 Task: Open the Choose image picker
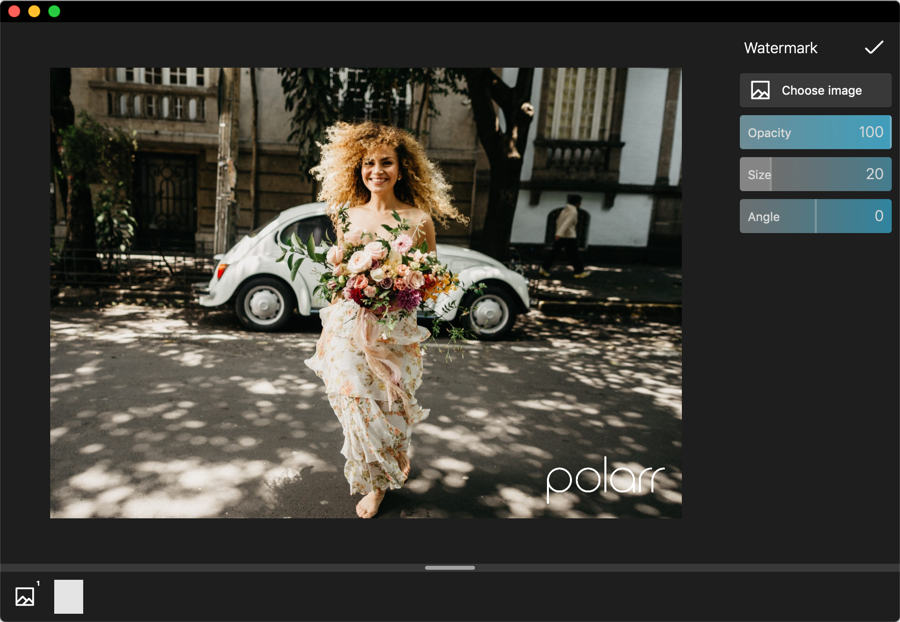coord(815,90)
